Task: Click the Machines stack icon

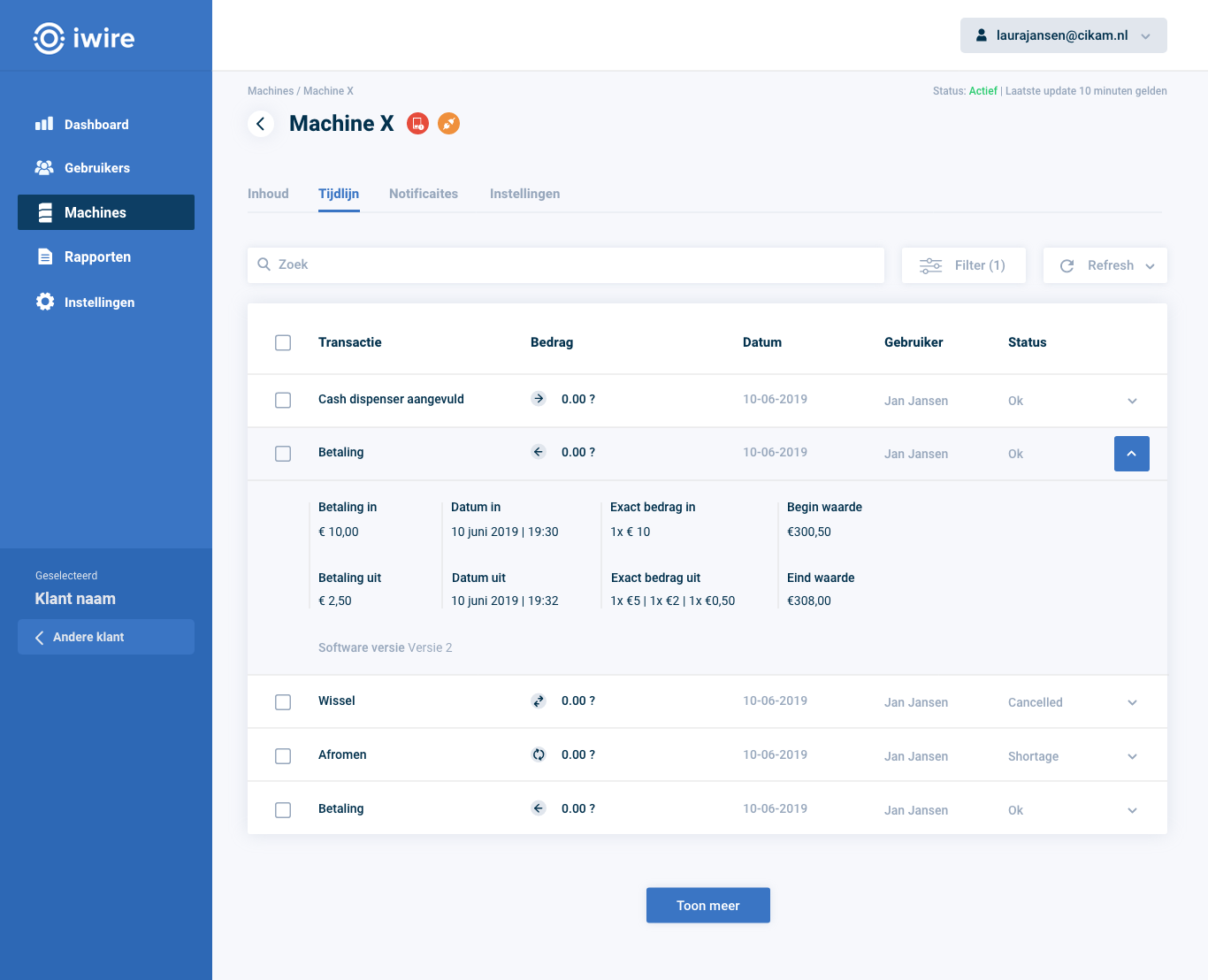Action: (x=45, y=212)
